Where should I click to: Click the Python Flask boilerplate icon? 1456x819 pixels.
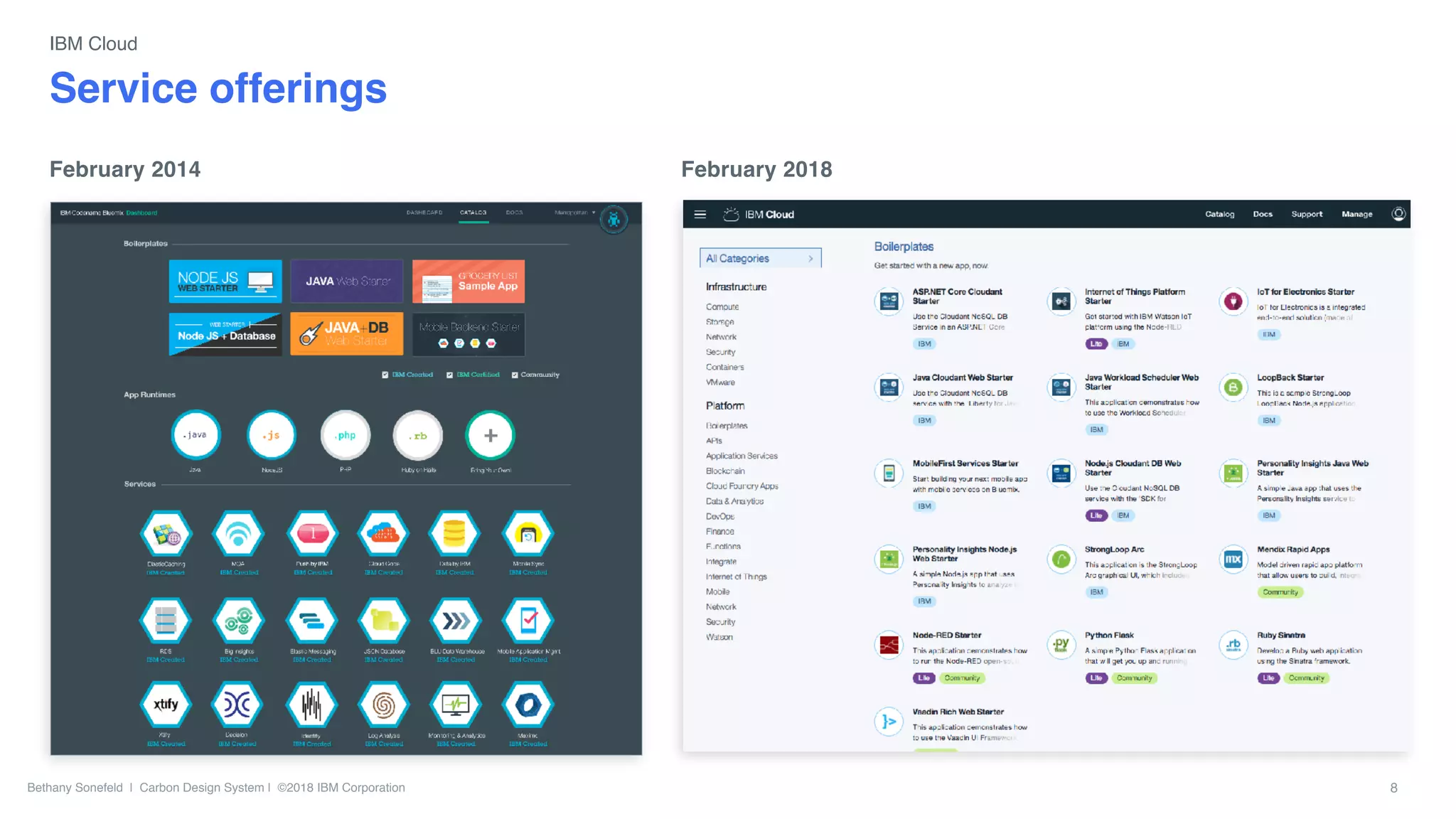[x=1061, y=645]
